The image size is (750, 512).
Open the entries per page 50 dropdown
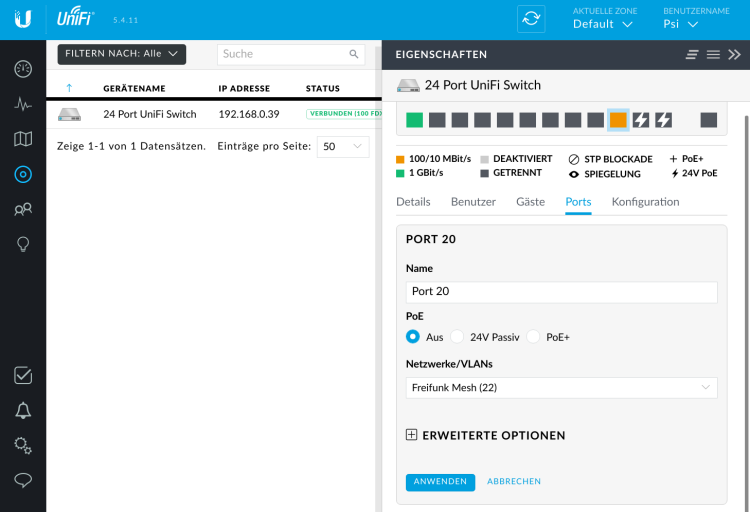pos(343,146)
